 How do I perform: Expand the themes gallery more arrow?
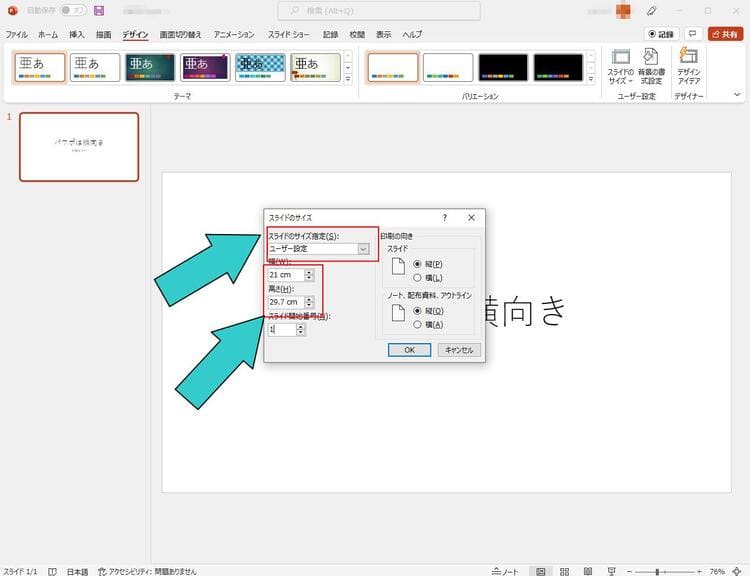pyautogui.click(x=348, y=79)
